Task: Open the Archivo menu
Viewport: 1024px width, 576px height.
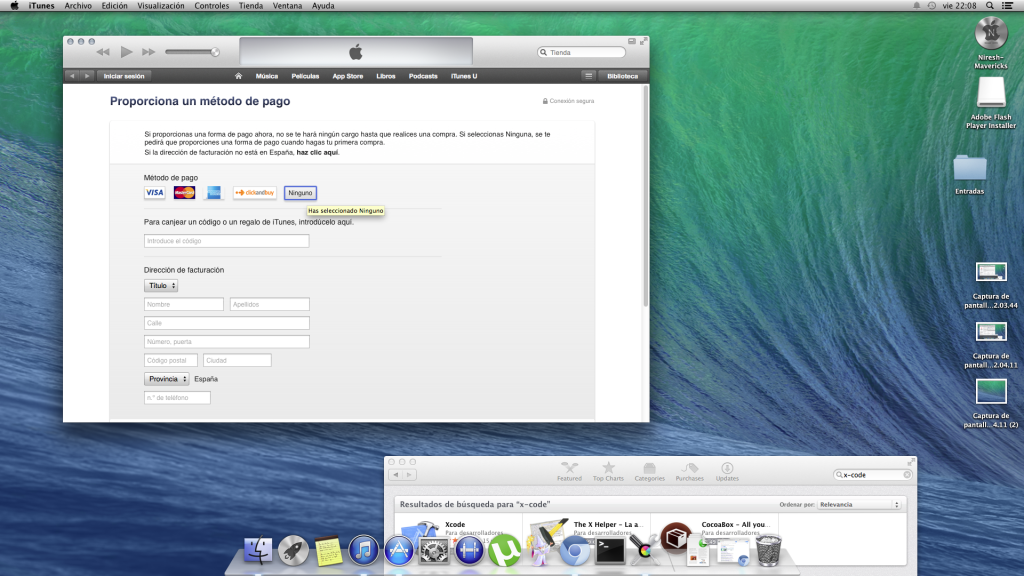Action: pyautogui.click(x=78, y=6)
